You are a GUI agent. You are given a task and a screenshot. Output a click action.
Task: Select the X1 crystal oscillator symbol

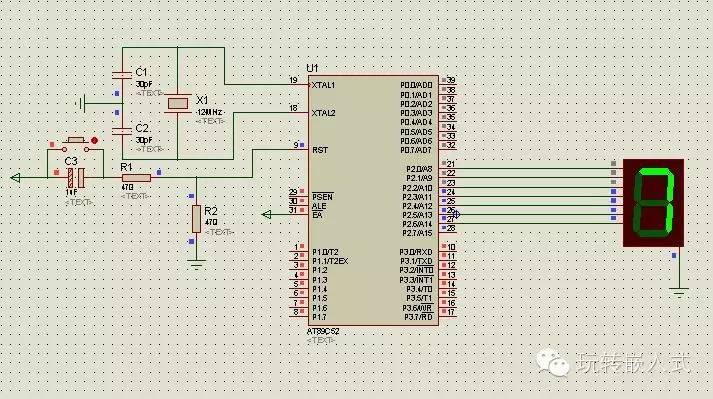[177, 103]
